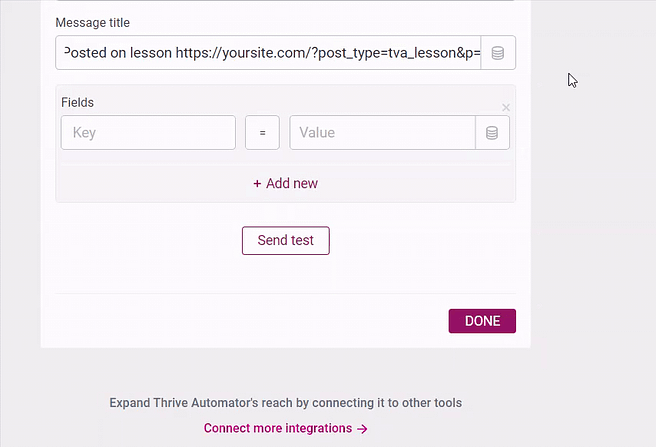656x447 pixels.
Task: Click the Add new text link
Action: 292,184
